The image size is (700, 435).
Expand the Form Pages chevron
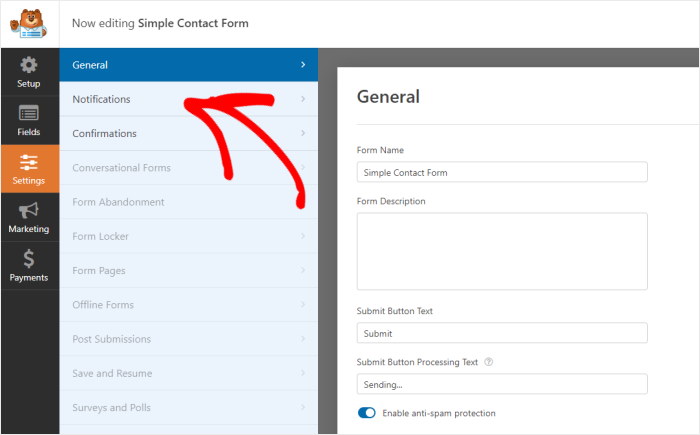tap(303, 270)
